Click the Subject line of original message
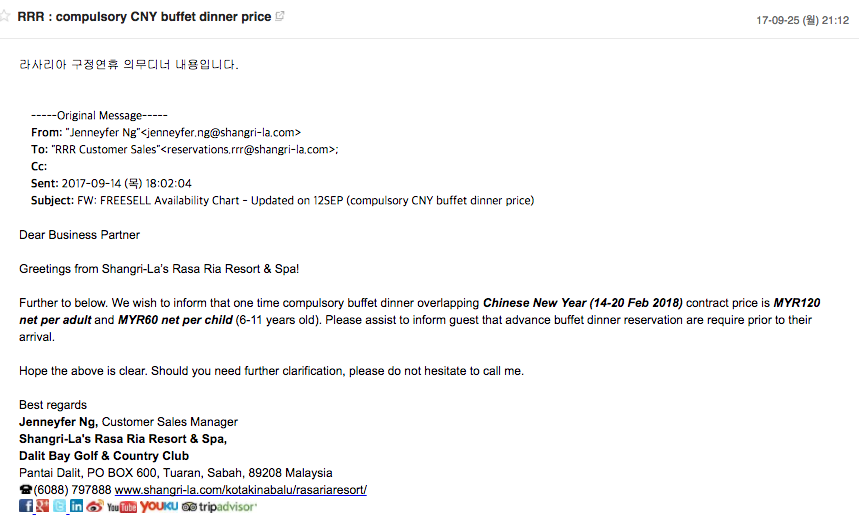The height and width of the screenshot is (523, 859). tap(283, 200)
